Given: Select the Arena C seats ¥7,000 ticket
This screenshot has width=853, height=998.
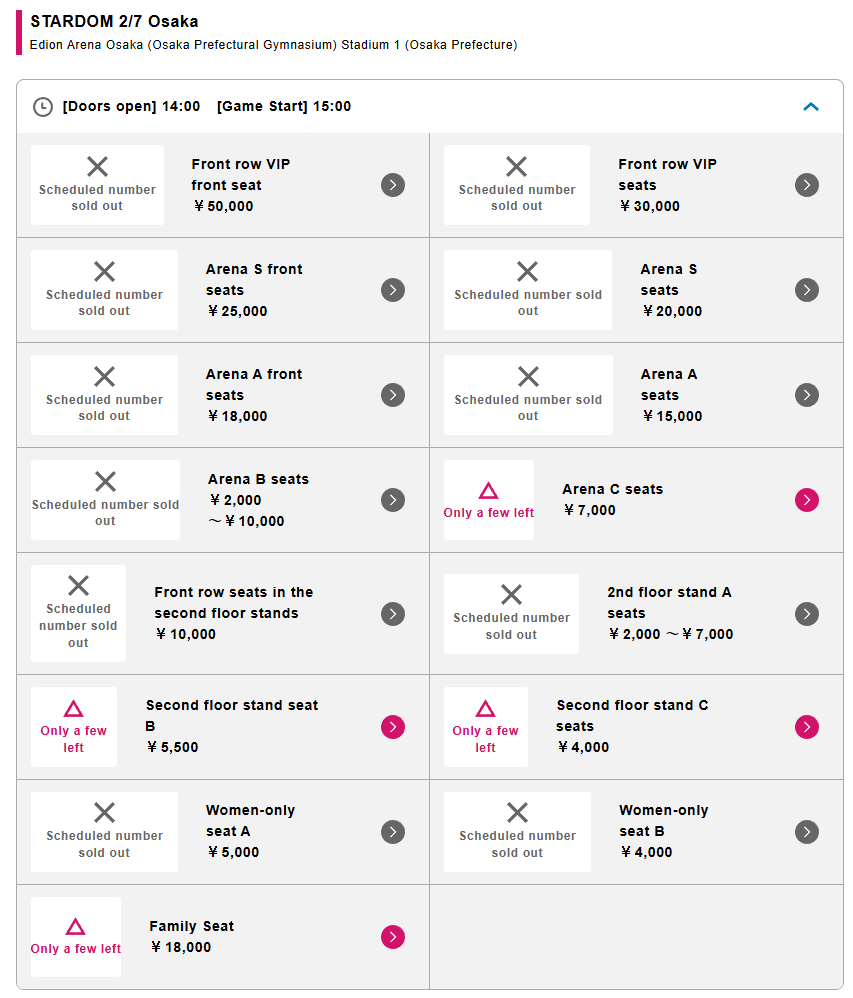Looking at the screenshot, I should point(612,500).
